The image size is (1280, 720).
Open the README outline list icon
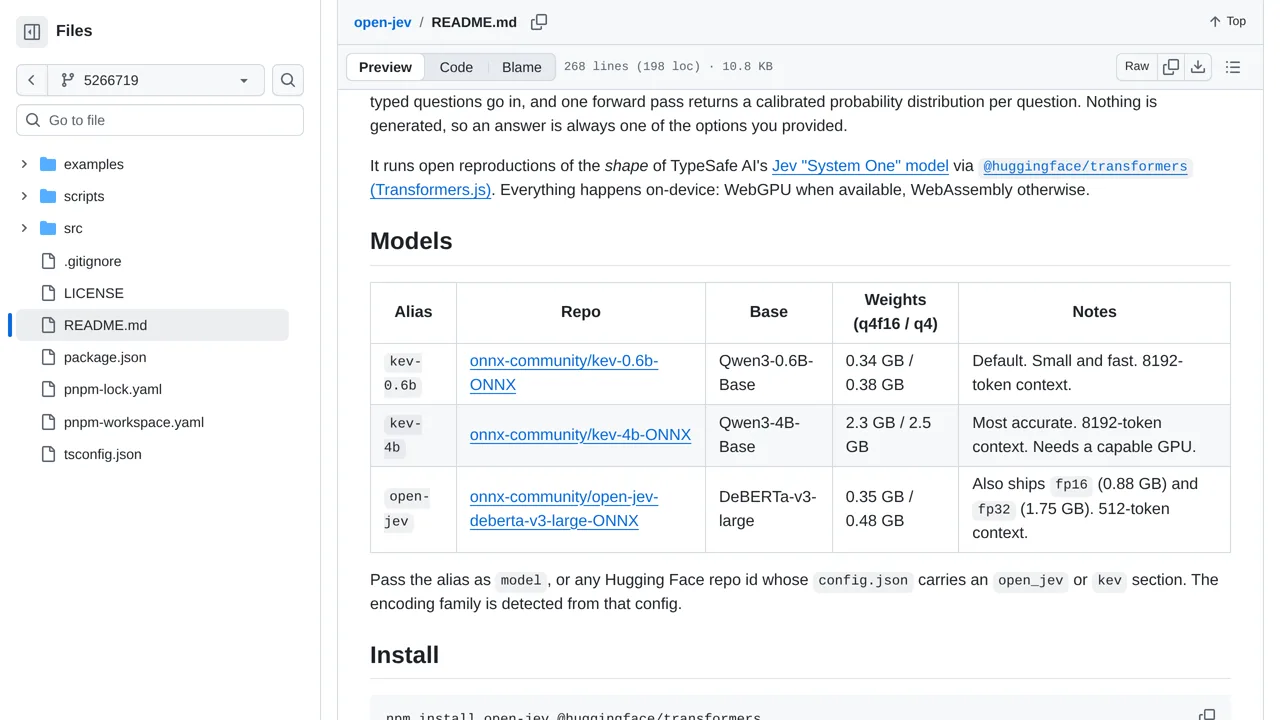pos(1233,67)
